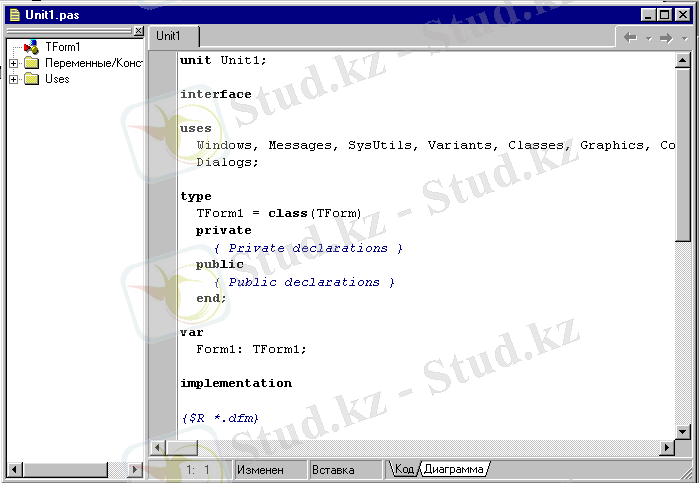Navigate back with the left arrow
699x483 pixels.
[x=630, y=38]
